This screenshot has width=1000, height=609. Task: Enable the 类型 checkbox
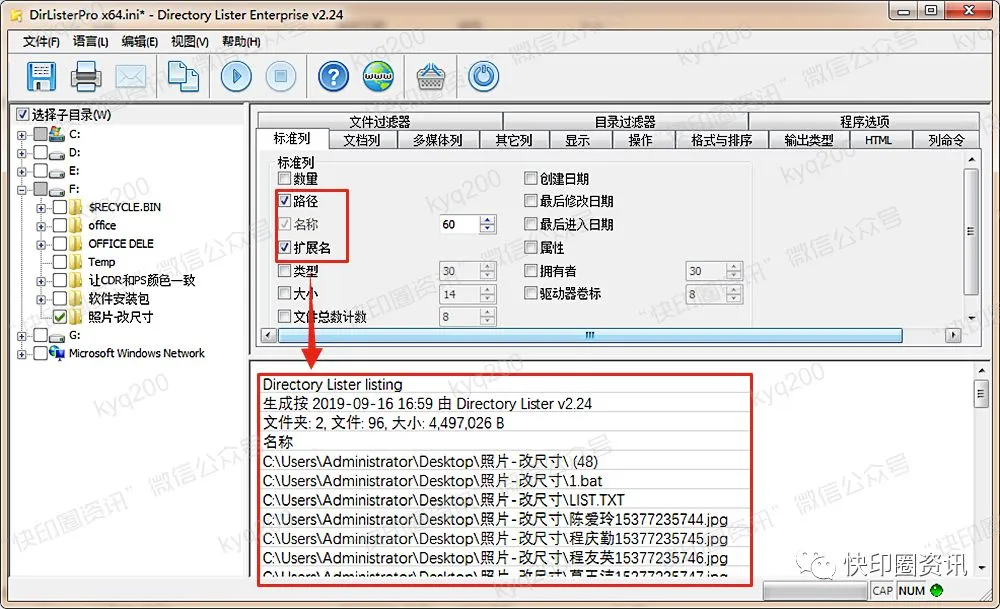coord(284,270)
